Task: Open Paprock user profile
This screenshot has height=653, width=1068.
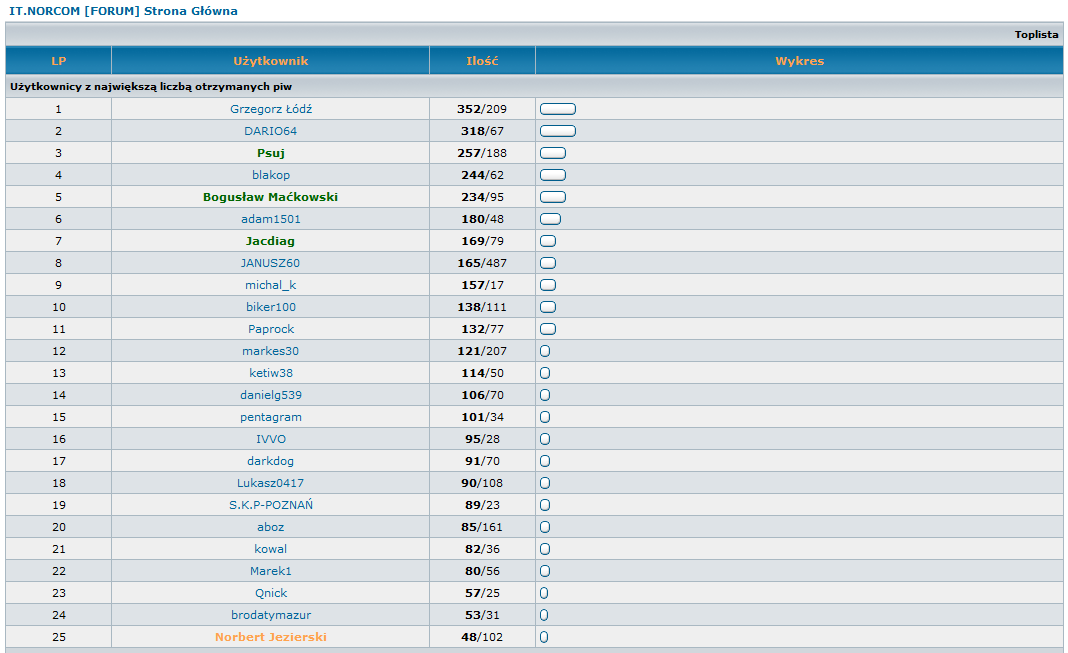Action: [x=271, y=329]
